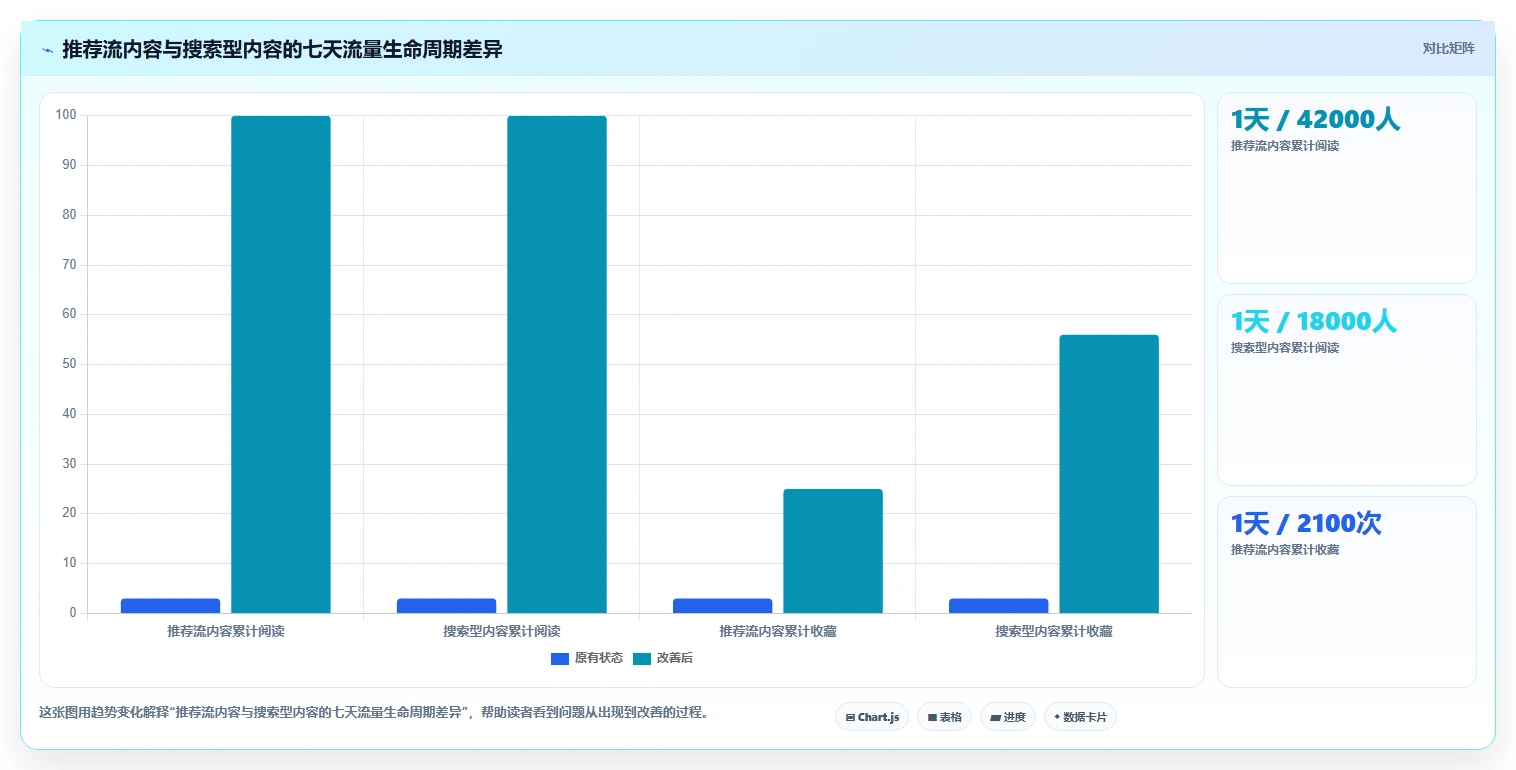Select the 表格 tag
Viewport: 1516px width, 770px height.
[944, 717]
